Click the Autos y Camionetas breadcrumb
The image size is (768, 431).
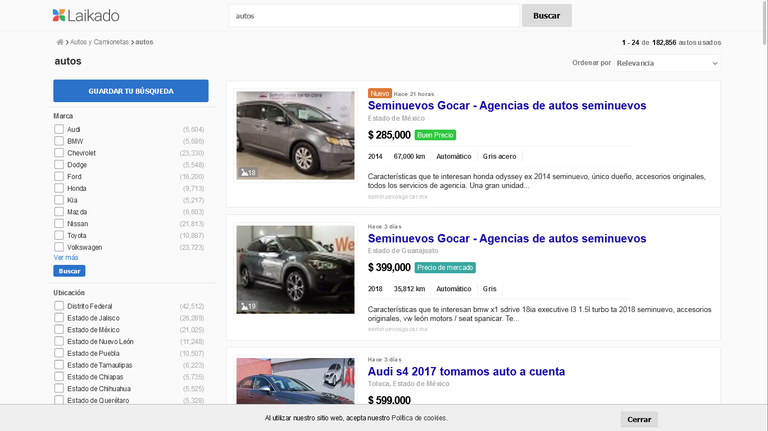[x=99, y=42]
